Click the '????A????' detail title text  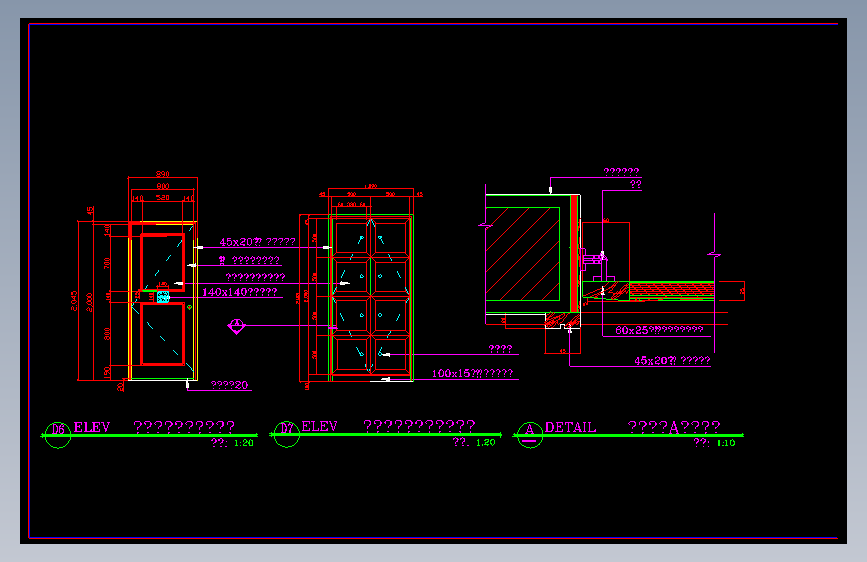click(674, 427)
